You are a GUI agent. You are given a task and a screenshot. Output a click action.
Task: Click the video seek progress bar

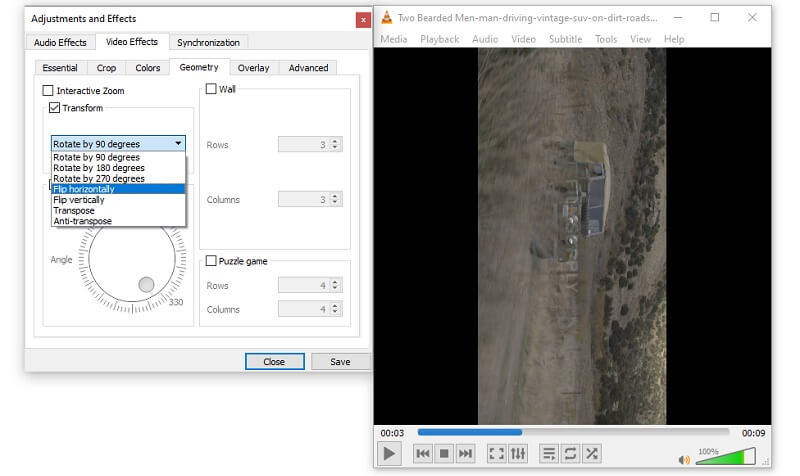click(x=573, y=432)
